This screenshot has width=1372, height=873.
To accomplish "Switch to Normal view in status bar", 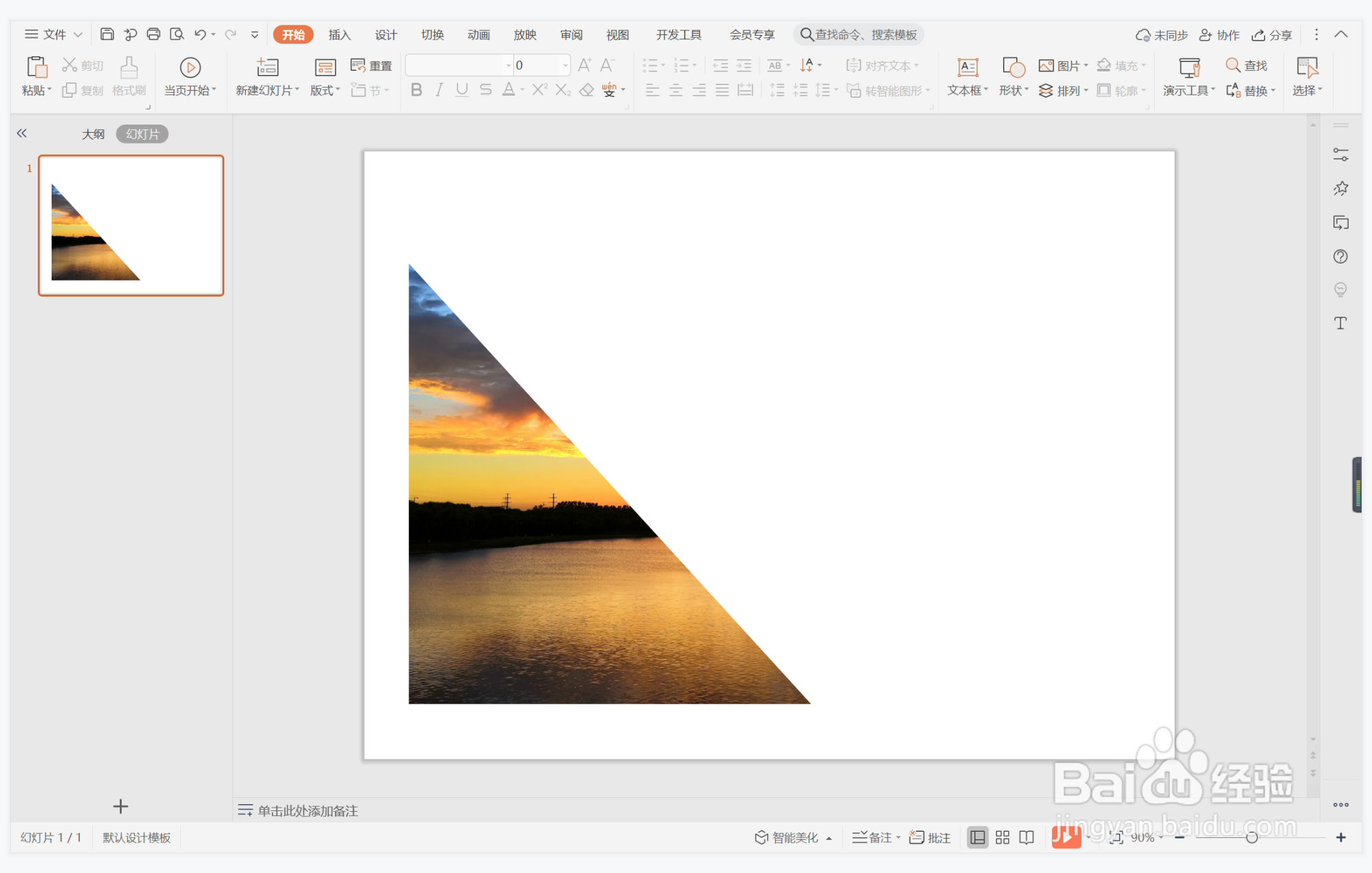I will [977, 837].
